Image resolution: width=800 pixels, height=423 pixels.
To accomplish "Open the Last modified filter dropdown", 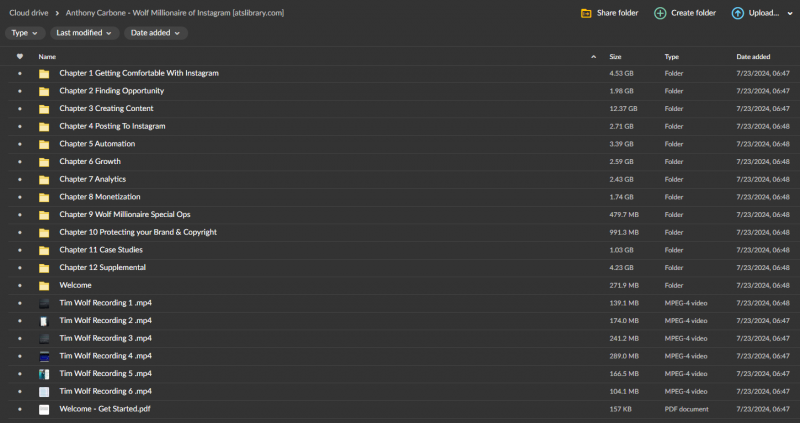I will click(x=84, y=33).
